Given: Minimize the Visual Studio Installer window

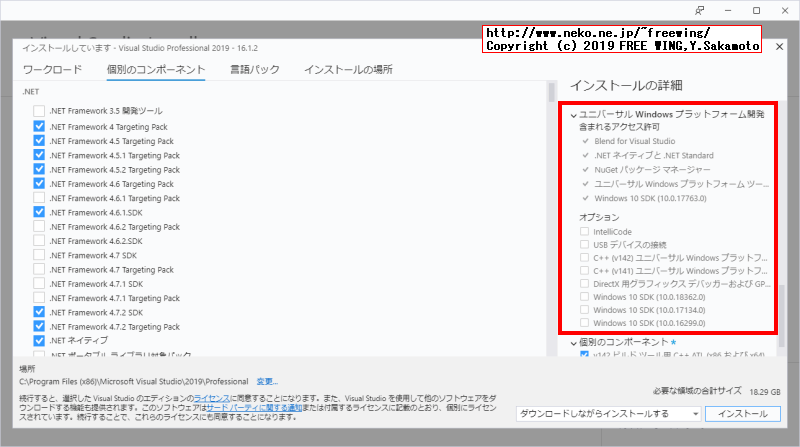Looking at the screenshot, I should pos(728,10).
